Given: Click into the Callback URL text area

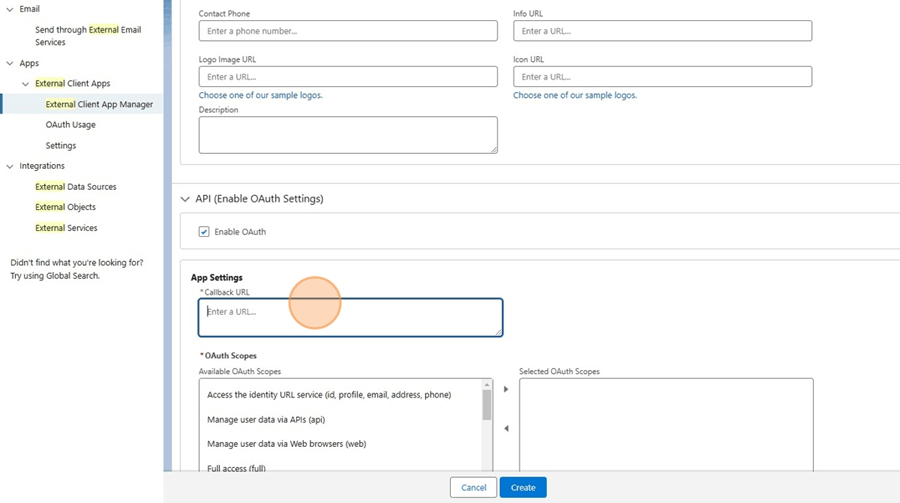Looking at the screenshot, I should (x=350, y=318).
